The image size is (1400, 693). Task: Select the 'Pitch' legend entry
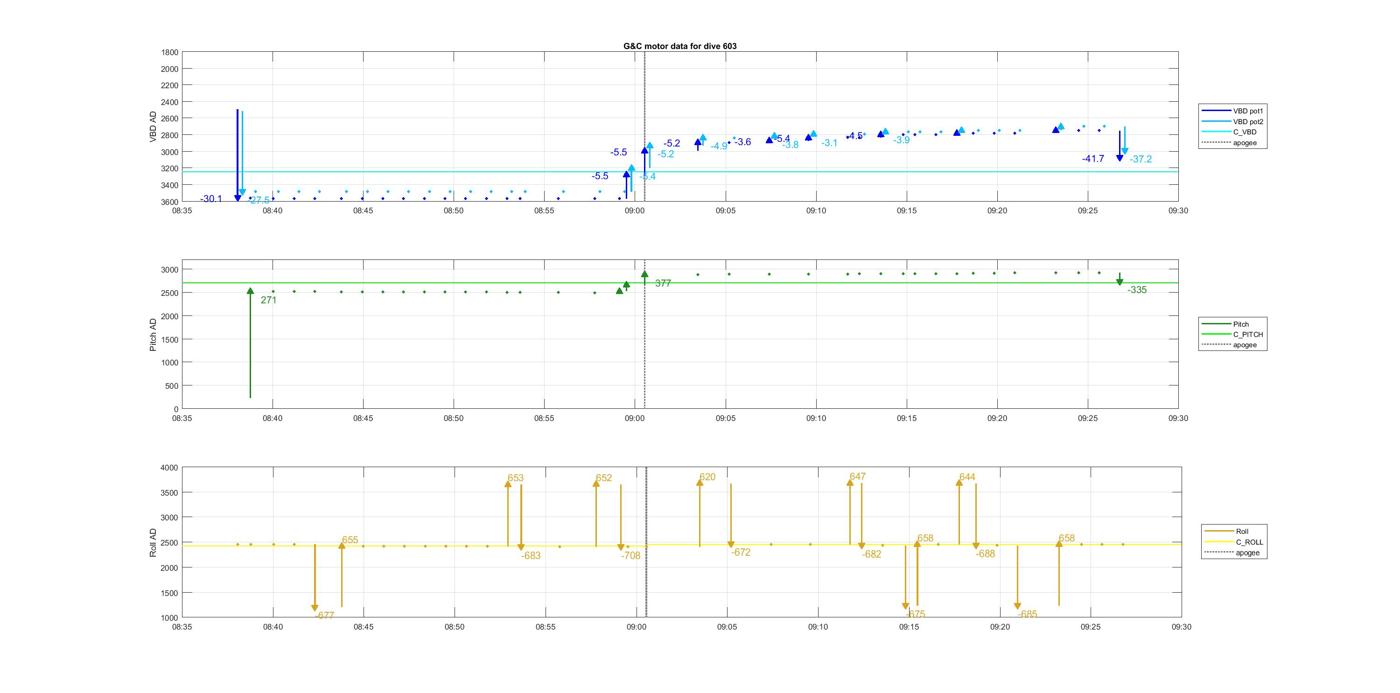(1241, 324)
